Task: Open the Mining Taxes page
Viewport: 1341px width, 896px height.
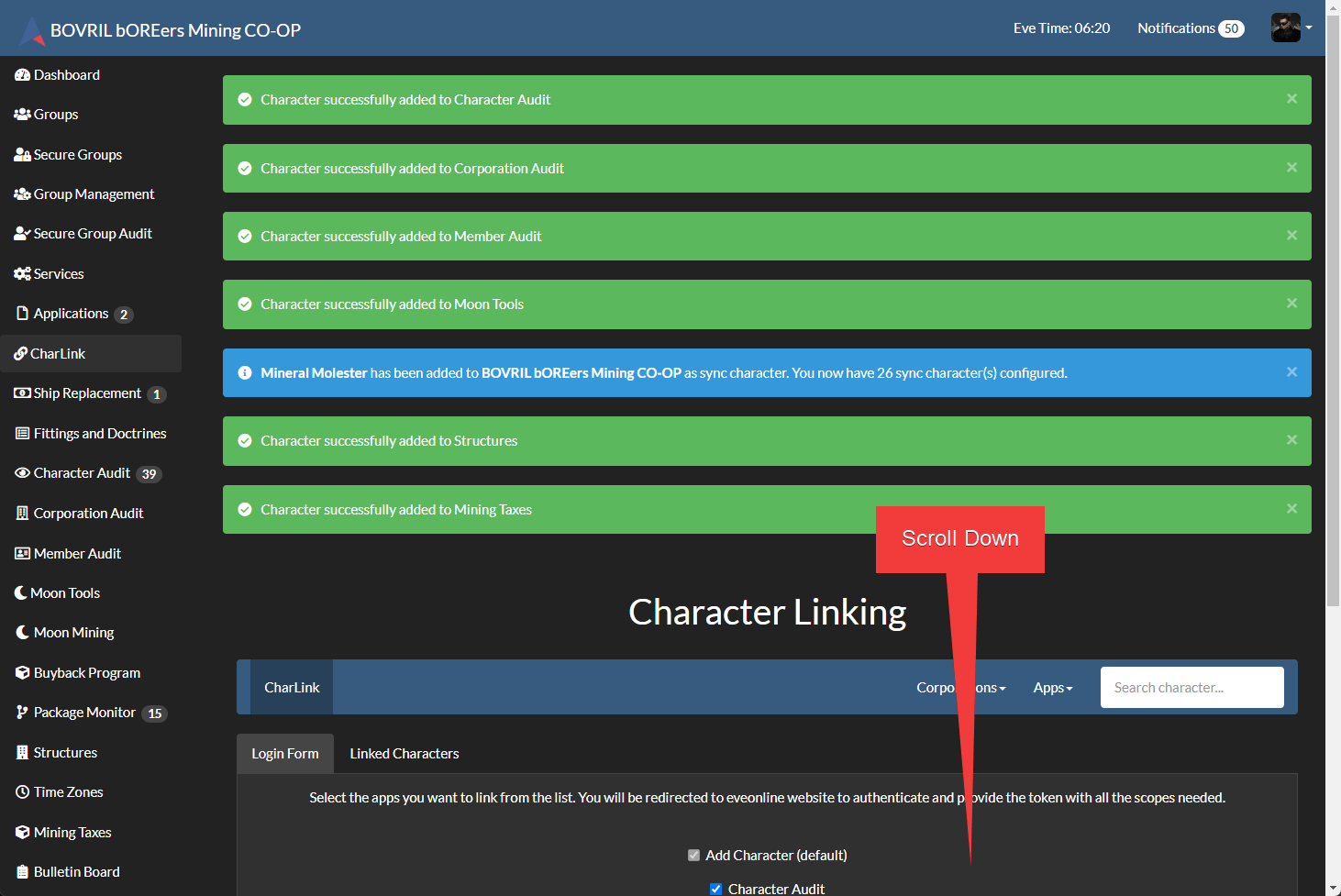Action: coord(72,832)
